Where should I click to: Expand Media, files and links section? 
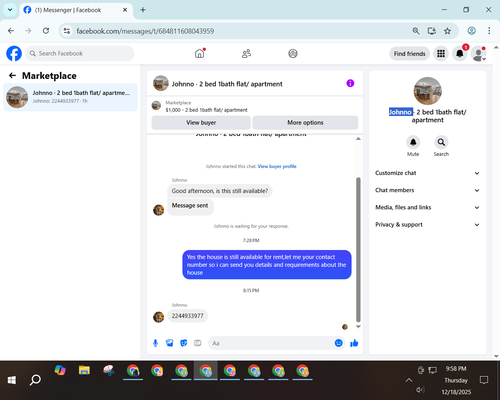[x=427, y=207]
